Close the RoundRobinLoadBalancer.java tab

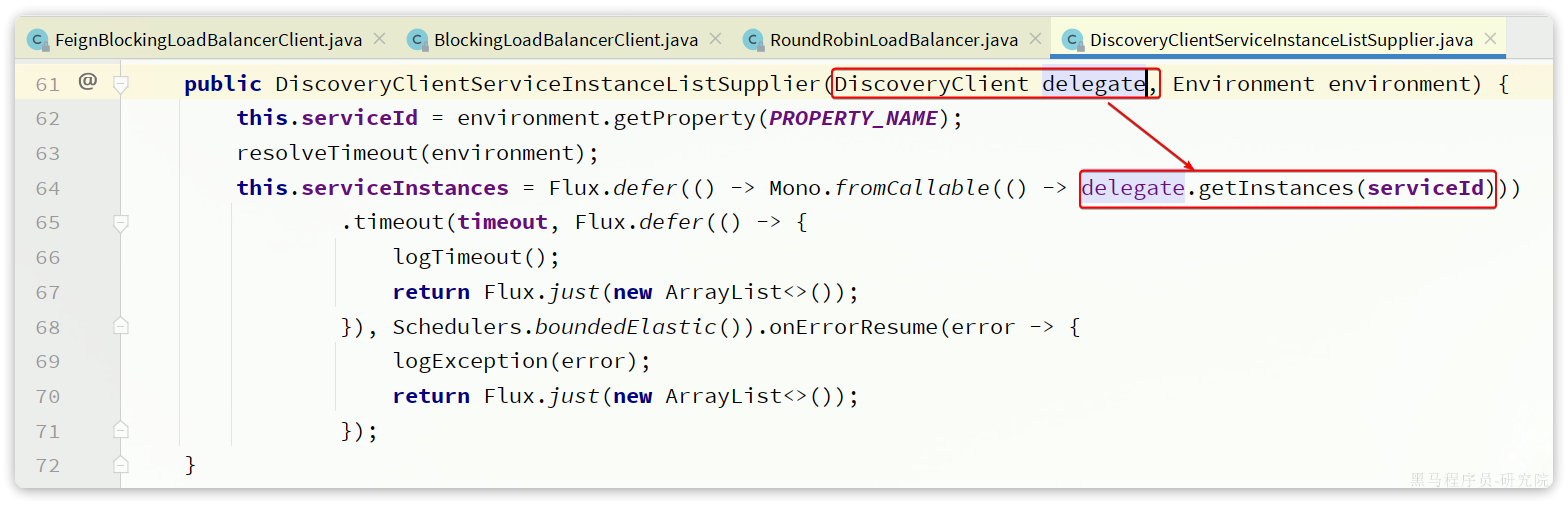click(x=1035, y=39)
